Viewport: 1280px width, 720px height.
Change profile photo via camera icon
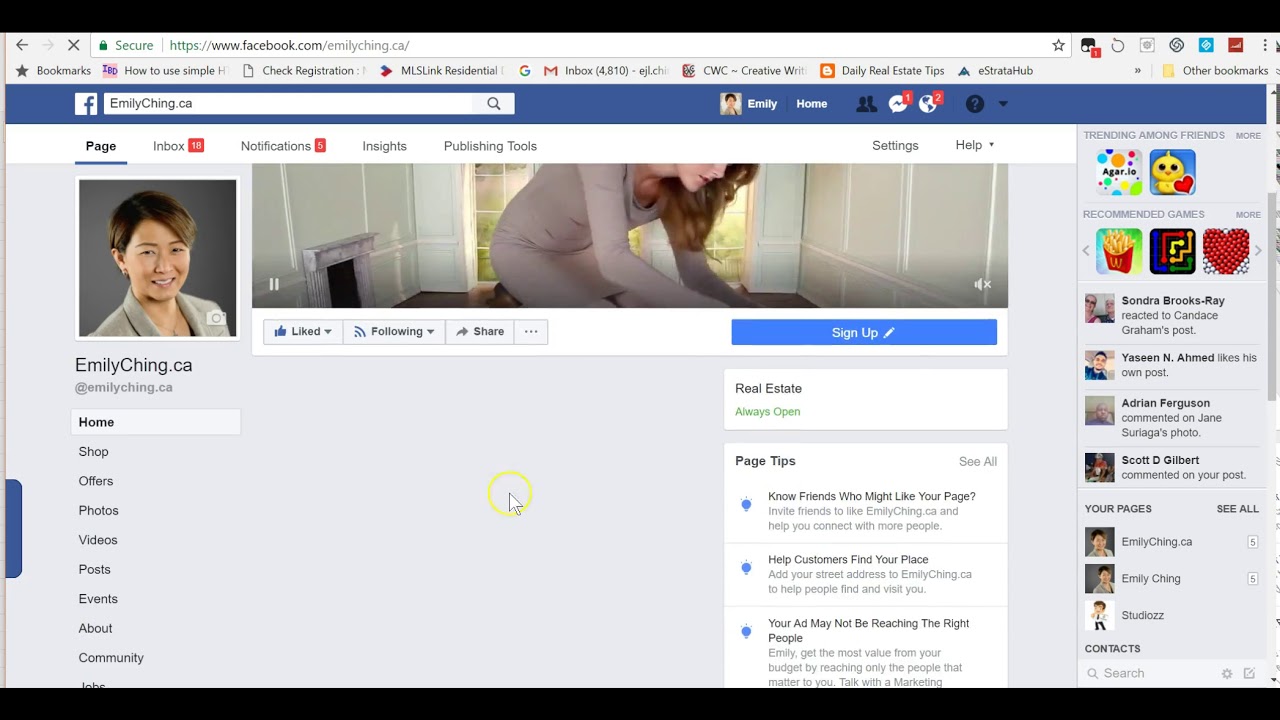[x=215, y=318]
